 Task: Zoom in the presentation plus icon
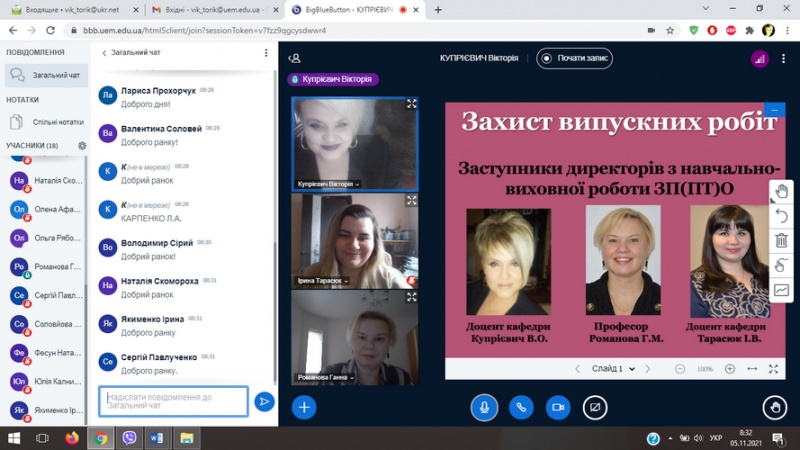coord(730,368)
